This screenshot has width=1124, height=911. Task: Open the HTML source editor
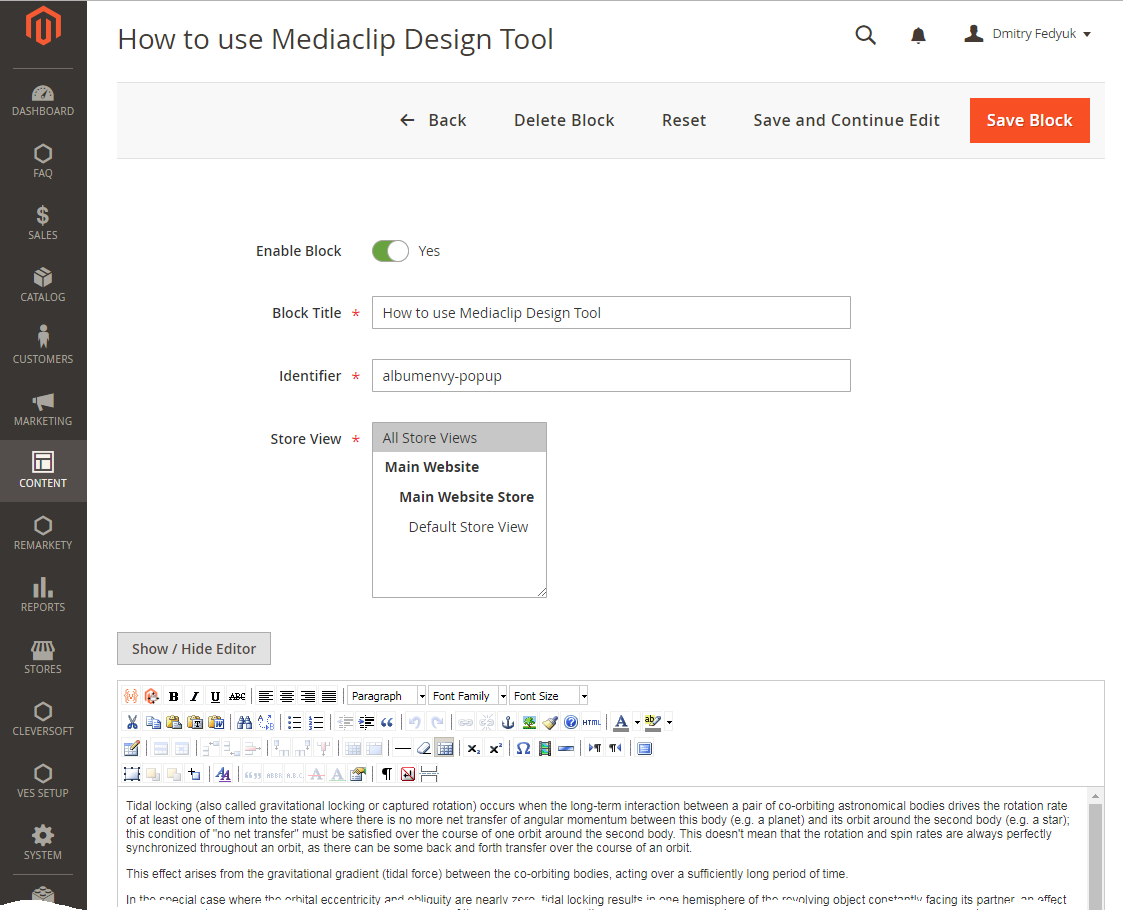click(592, 722)
